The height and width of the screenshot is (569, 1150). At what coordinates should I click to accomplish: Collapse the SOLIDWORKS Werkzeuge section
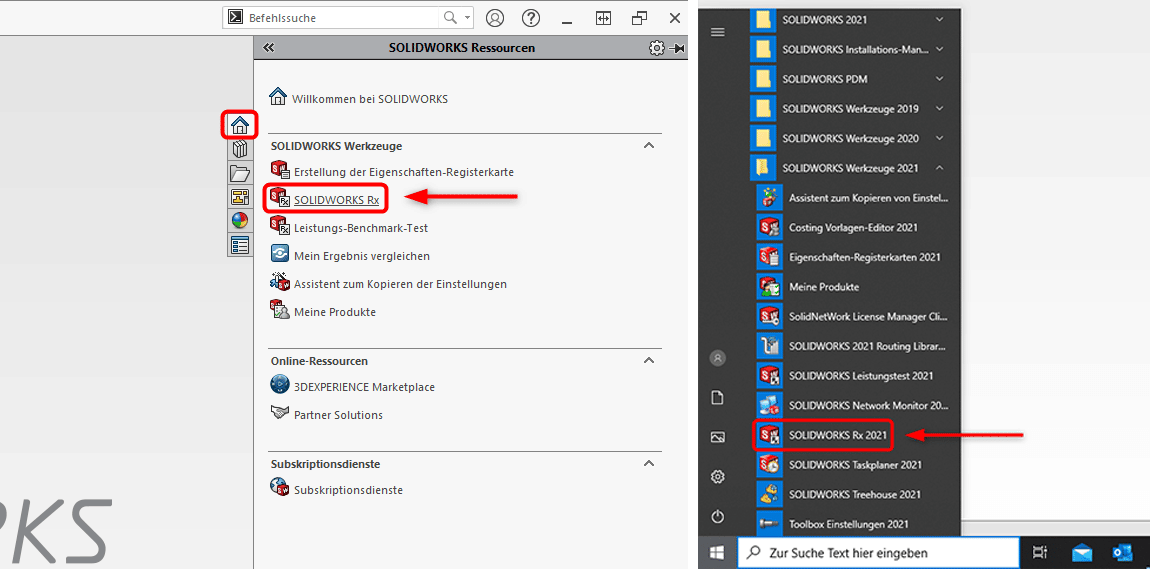[648, 146]
